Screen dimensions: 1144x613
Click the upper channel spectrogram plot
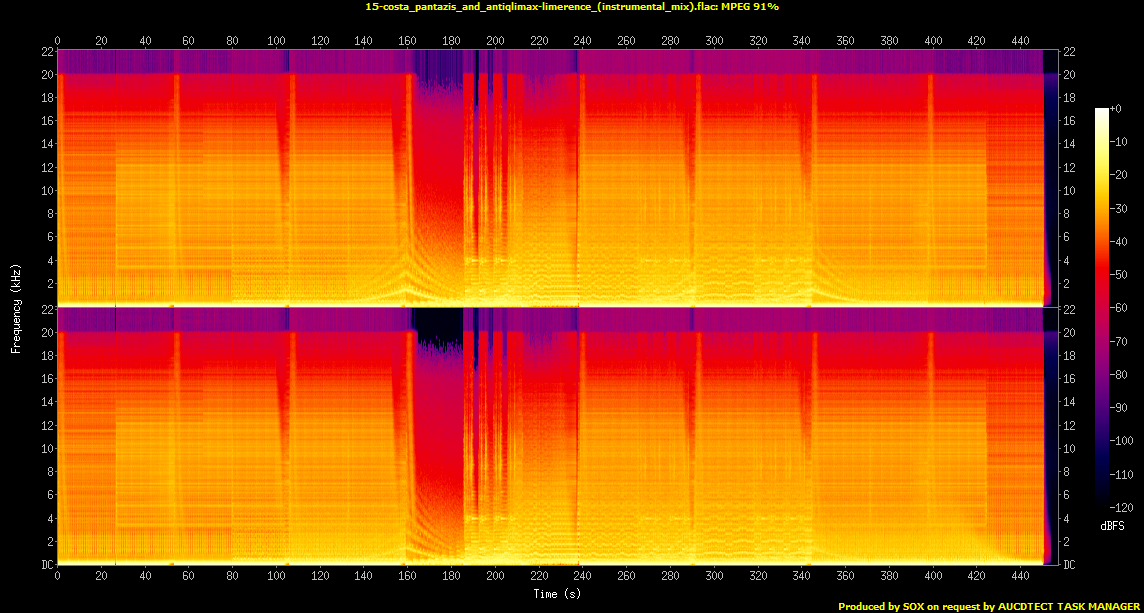coord(558,178)
